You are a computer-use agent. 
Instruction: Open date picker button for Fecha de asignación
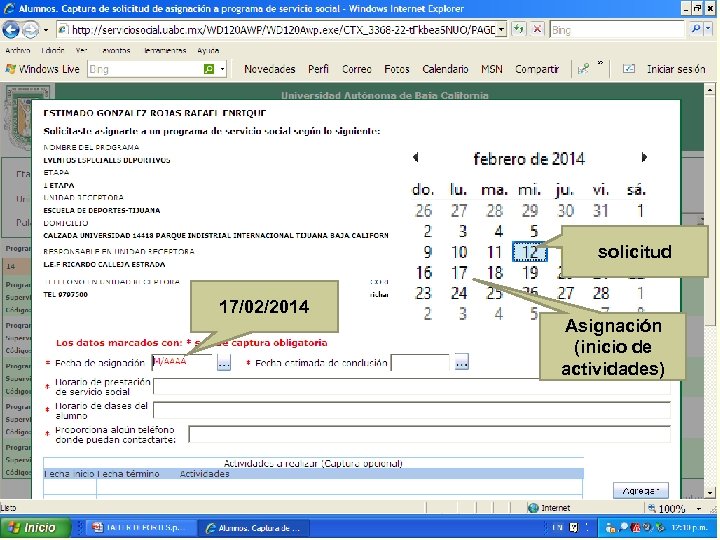224,363
